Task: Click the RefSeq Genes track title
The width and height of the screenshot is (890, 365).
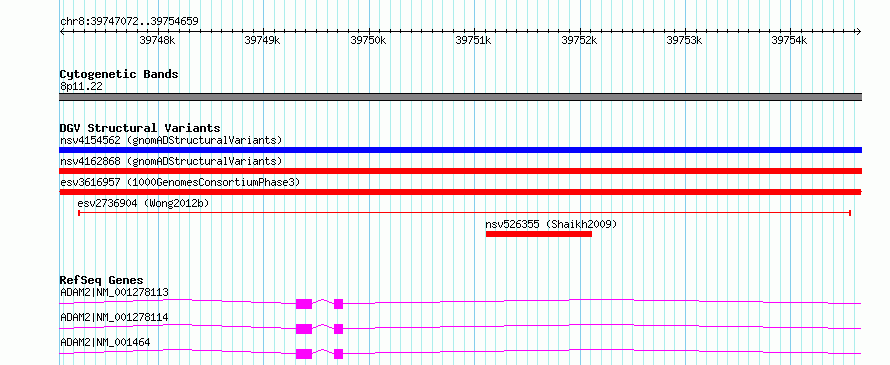Action: 101,280
